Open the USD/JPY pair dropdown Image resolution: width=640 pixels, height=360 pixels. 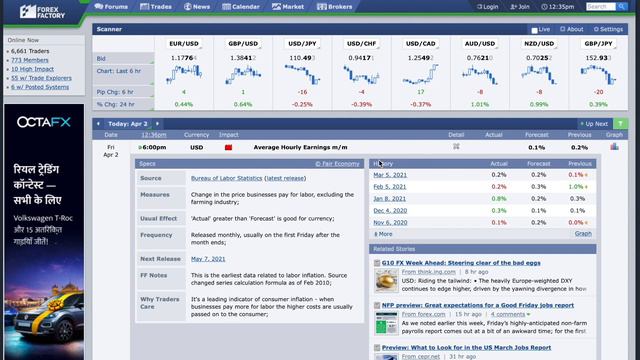click(302, 44)
